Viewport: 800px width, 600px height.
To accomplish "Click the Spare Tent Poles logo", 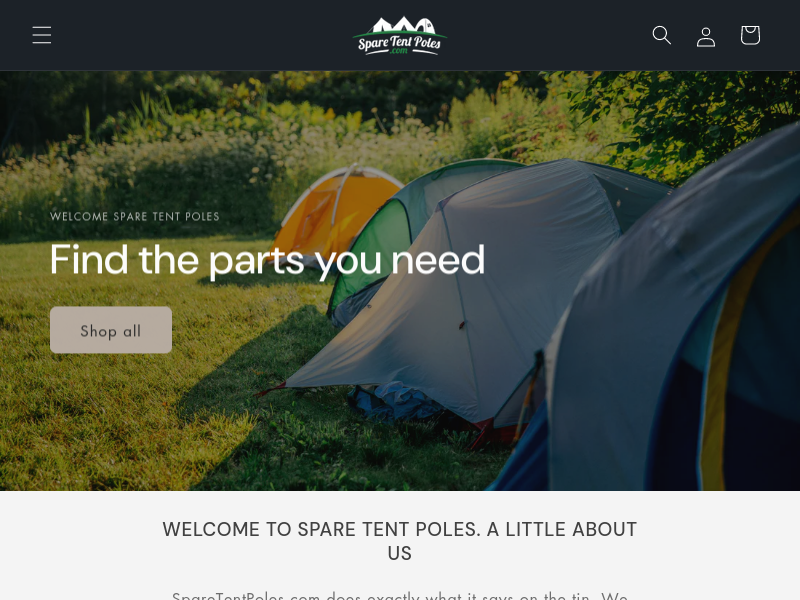I will [400, 35].
